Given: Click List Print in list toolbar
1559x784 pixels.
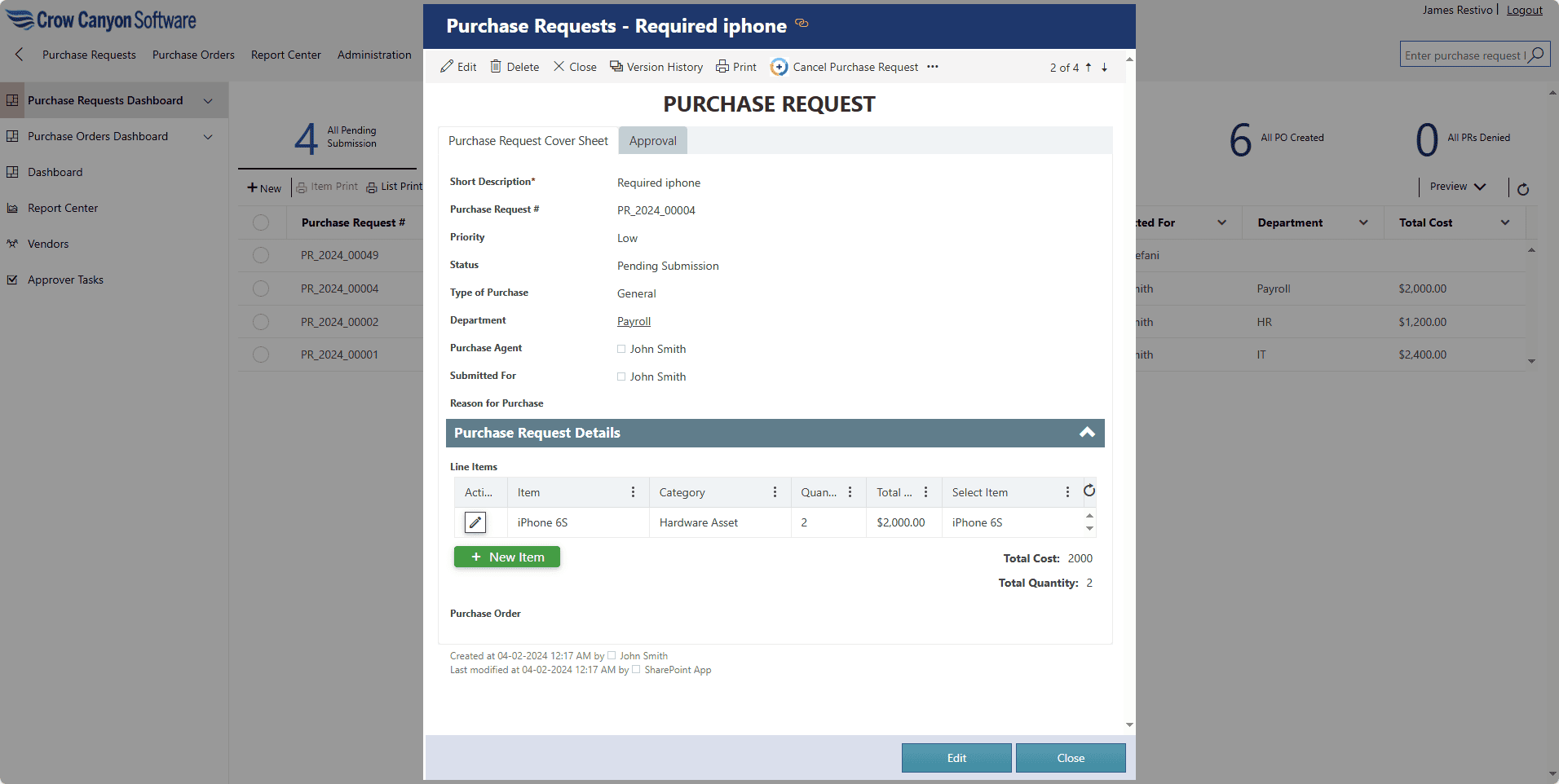Looking at the screenshot, I should coord(395,187).
